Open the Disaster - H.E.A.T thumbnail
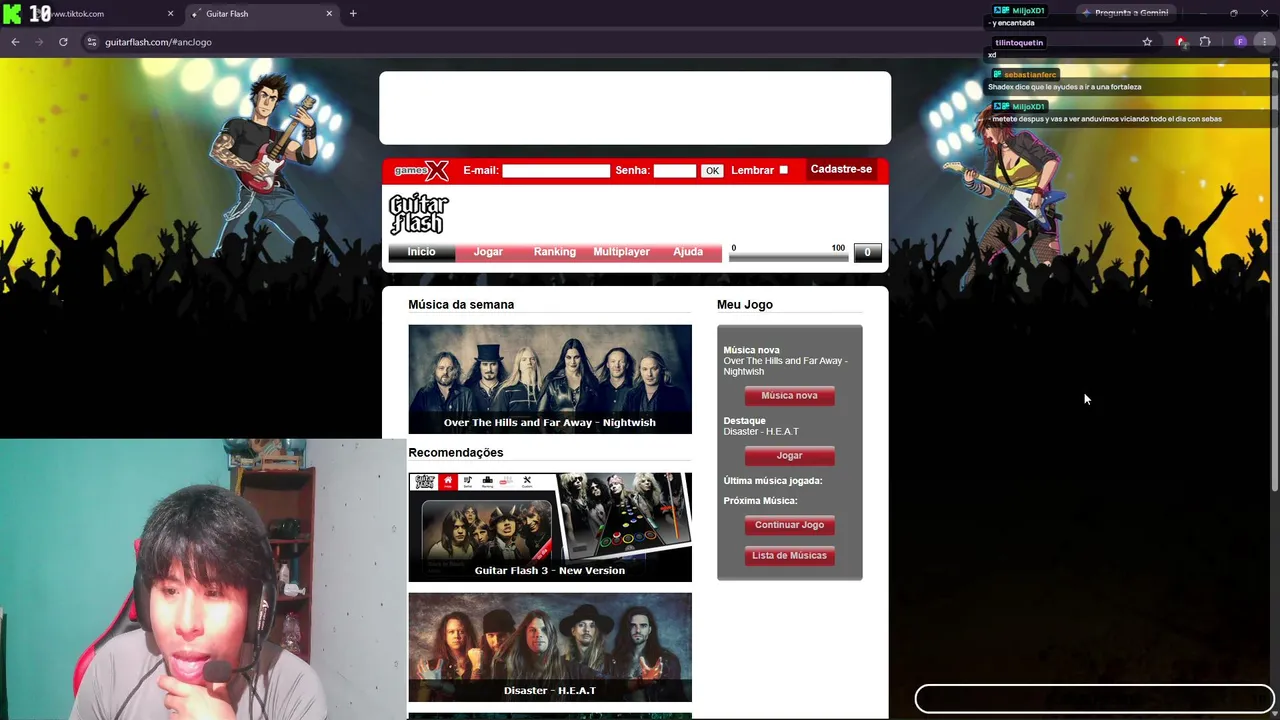 (x=550, y=647)
